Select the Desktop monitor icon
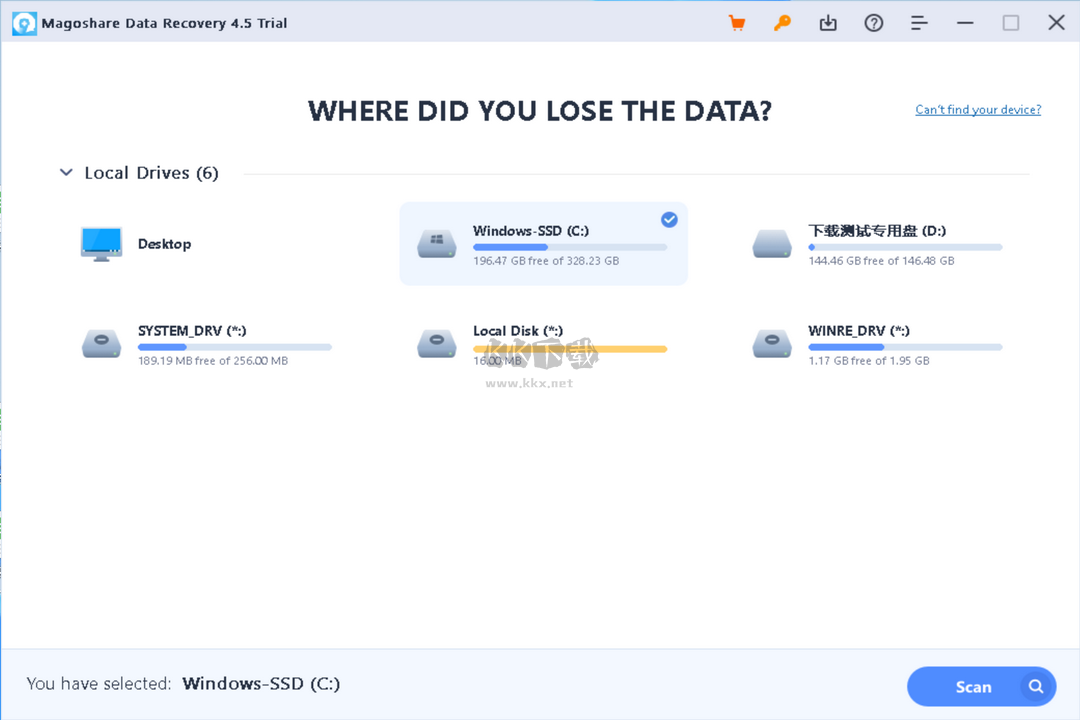This screenshot has height=720, width=1080. click(x=101, y=244)
